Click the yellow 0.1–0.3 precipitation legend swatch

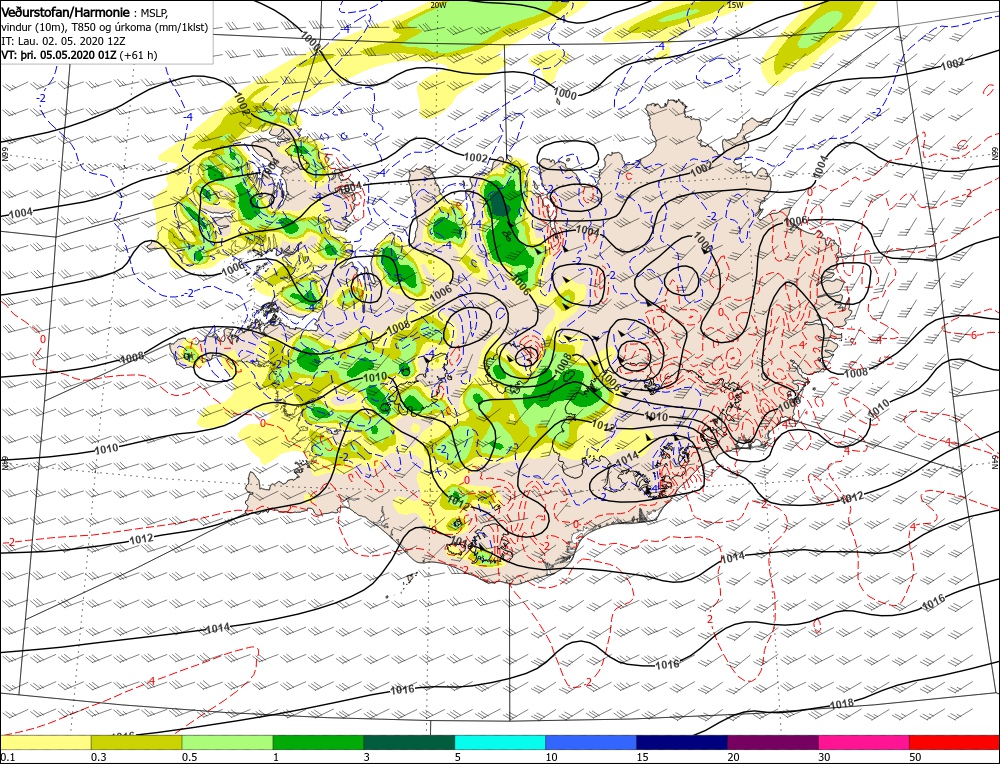click(x=46, y=742)
